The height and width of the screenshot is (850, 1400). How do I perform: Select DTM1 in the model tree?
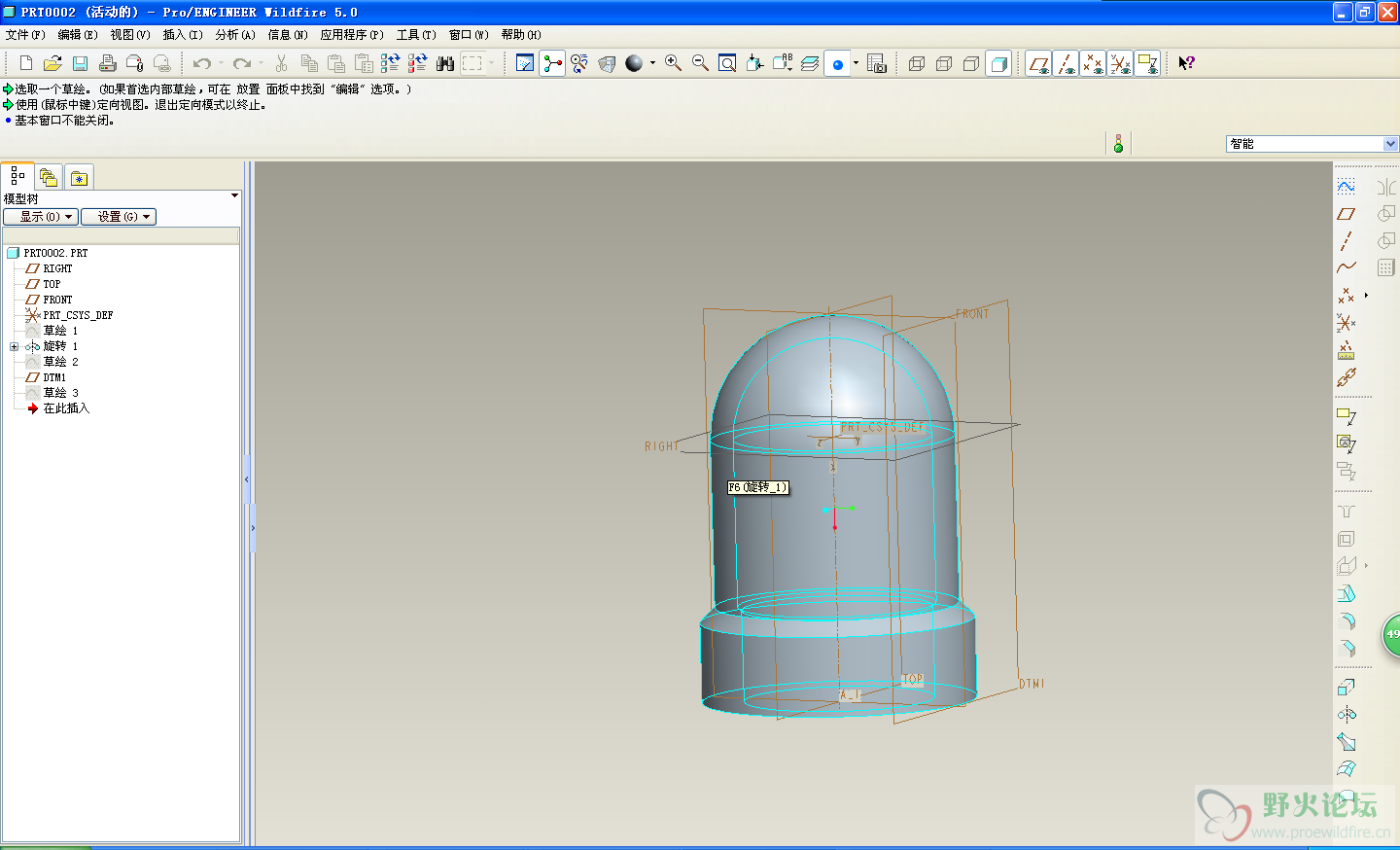tap(54, 377)
